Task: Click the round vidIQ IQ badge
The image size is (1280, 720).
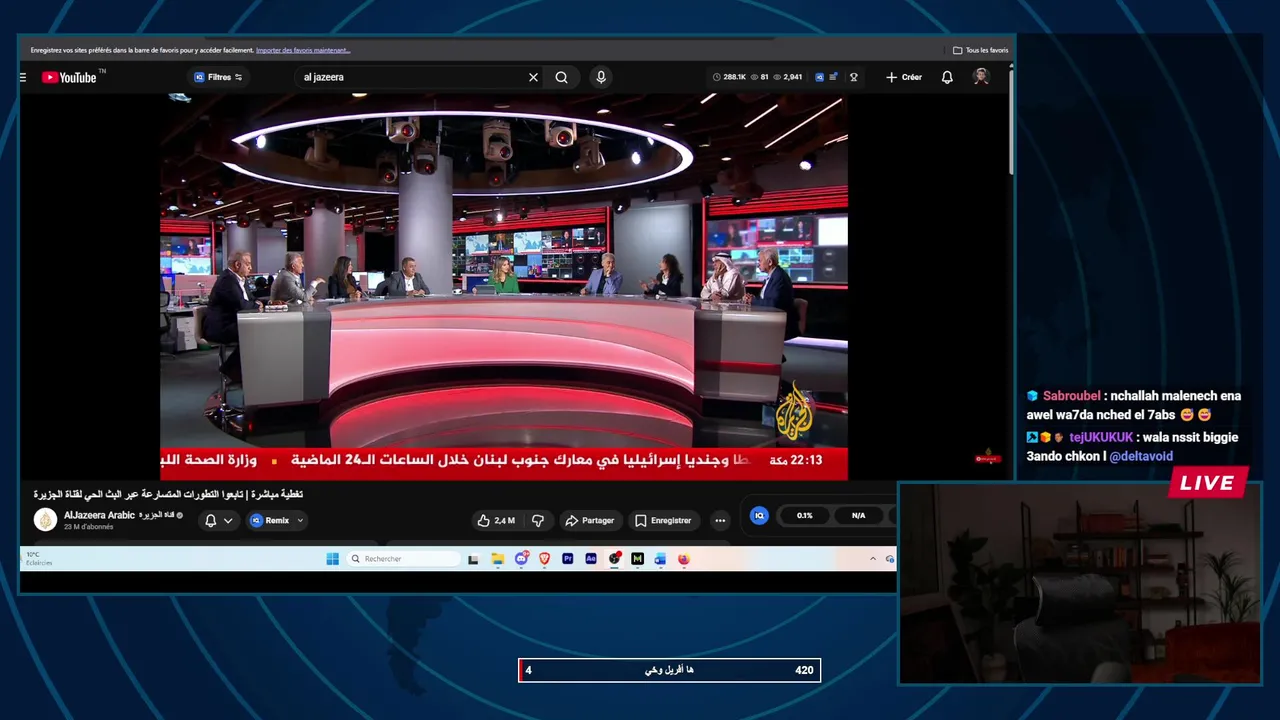Action: [759, 515]
